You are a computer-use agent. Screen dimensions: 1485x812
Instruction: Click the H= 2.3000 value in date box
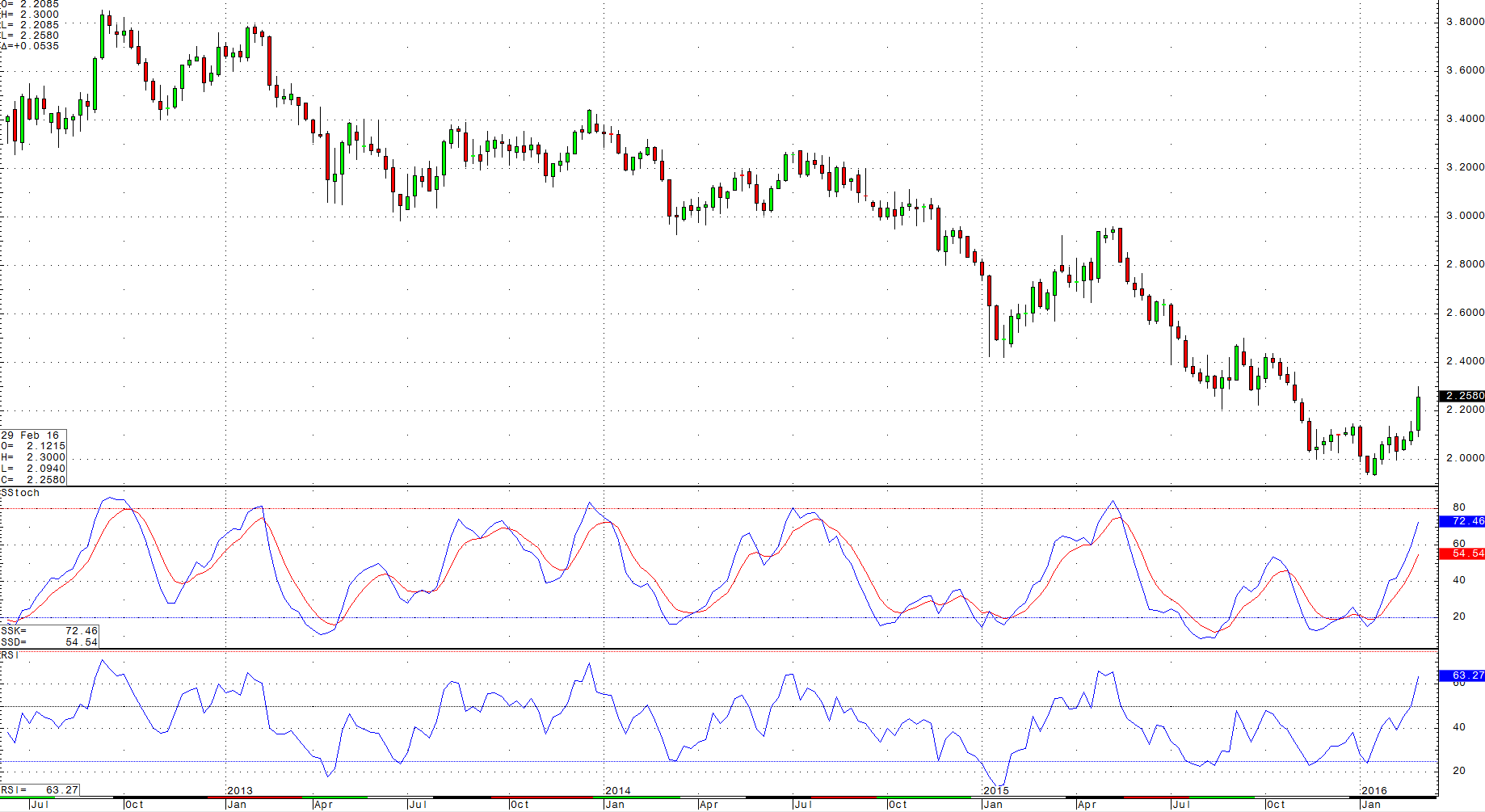coord(33,457)
